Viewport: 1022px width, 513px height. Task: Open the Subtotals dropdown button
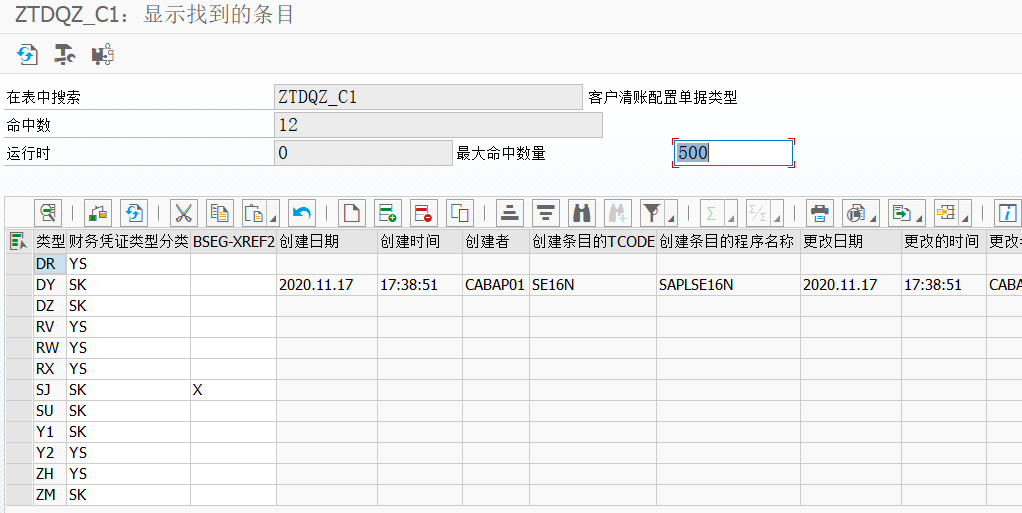click(x=764, y=213)
